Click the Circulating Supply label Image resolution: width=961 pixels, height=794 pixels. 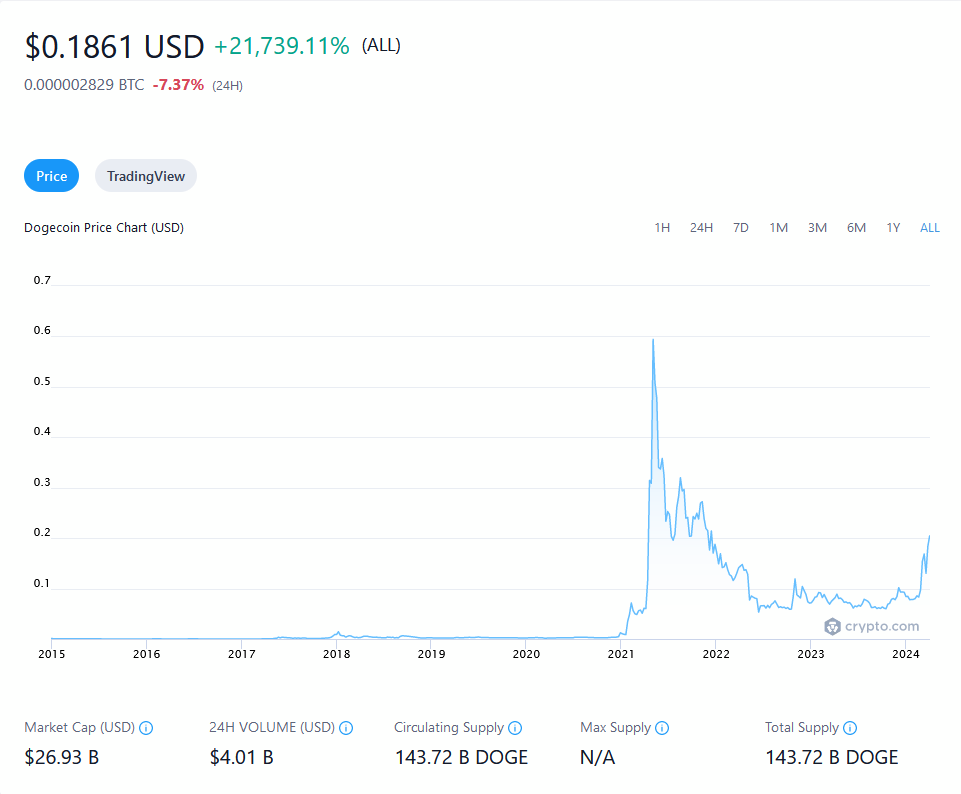[449, 727]
